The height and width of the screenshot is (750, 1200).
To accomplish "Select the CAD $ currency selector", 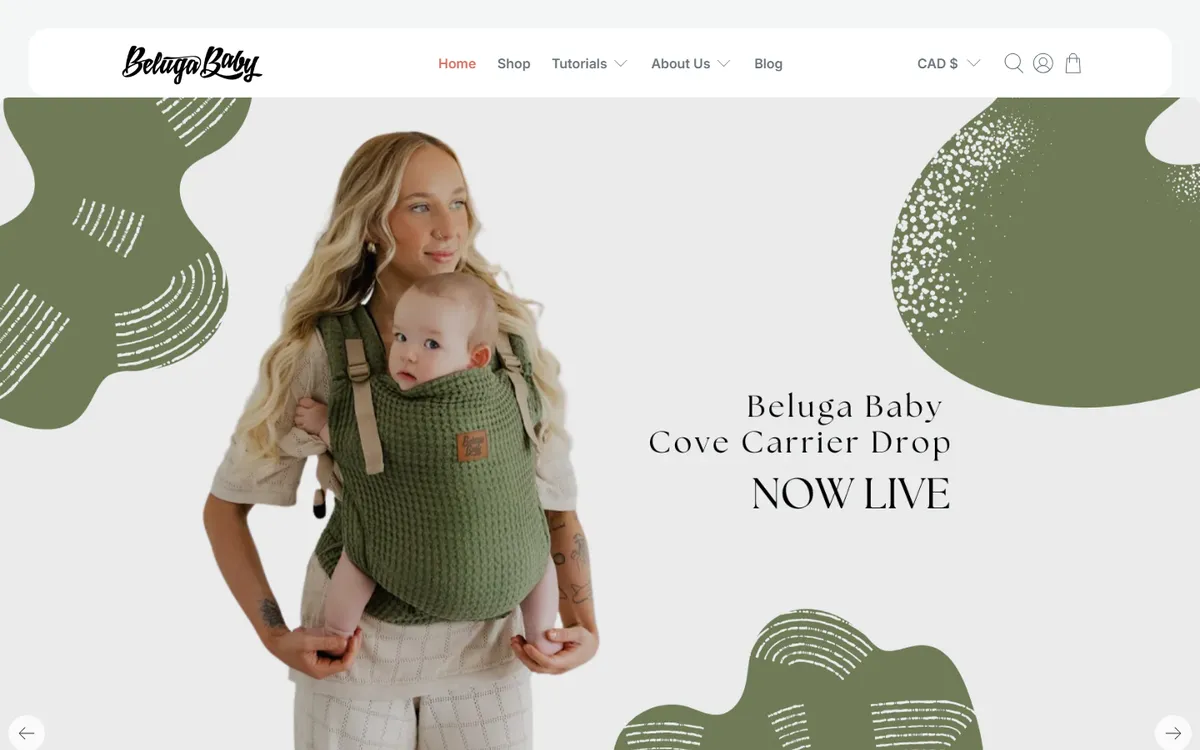I will 949,63.
